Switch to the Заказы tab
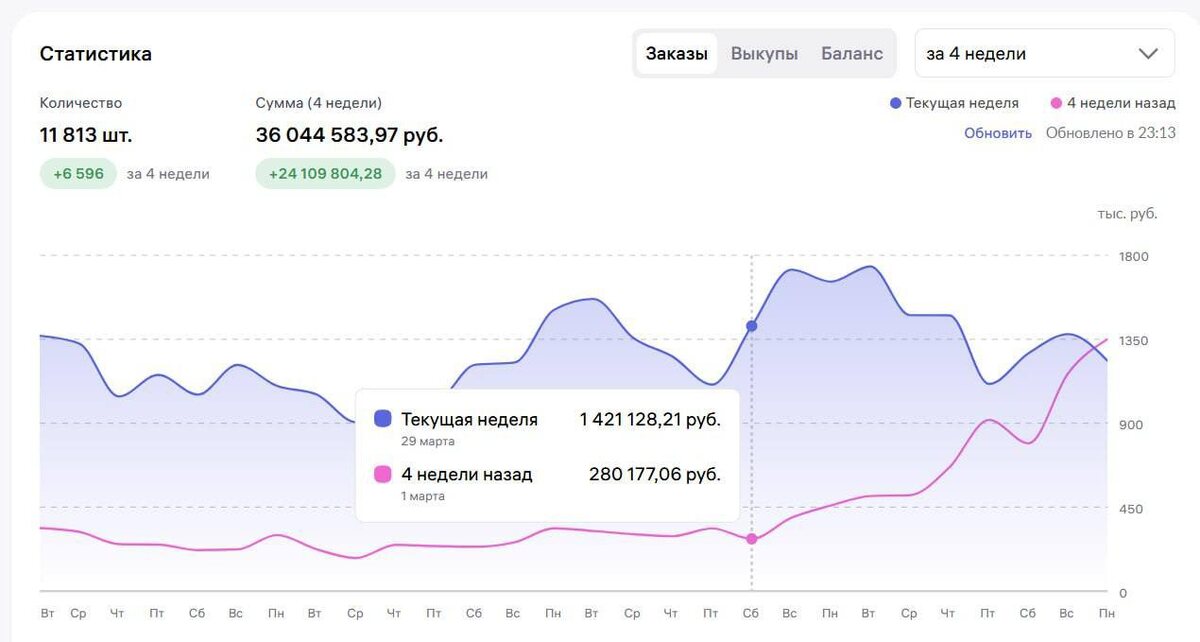Viewport: 1200px width, 642px height. pos(677,54)
